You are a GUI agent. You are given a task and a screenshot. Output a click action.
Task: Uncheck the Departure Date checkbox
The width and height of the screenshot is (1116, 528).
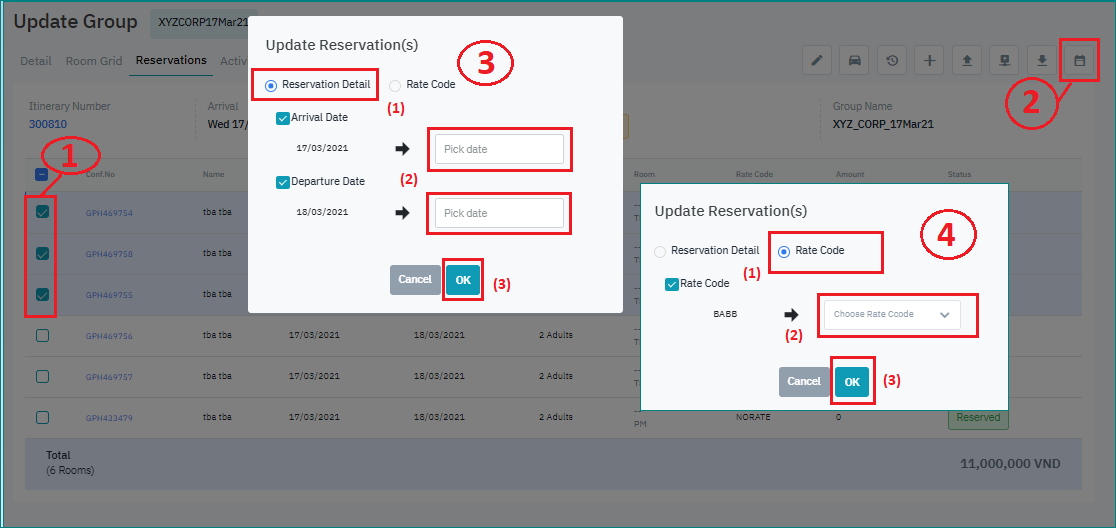point(283,182)
